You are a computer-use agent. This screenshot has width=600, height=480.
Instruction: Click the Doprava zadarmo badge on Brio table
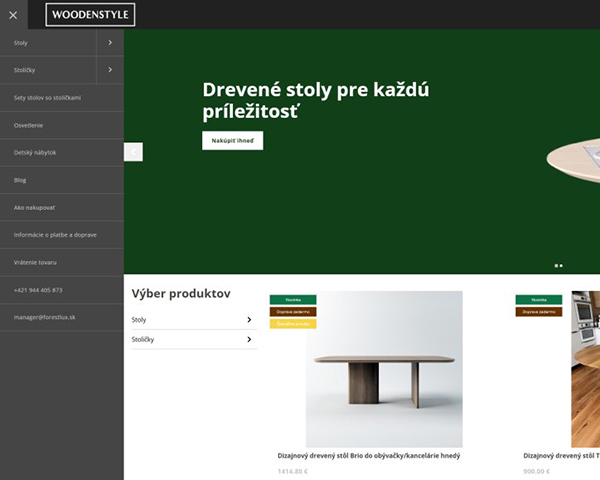coord(293,312)
